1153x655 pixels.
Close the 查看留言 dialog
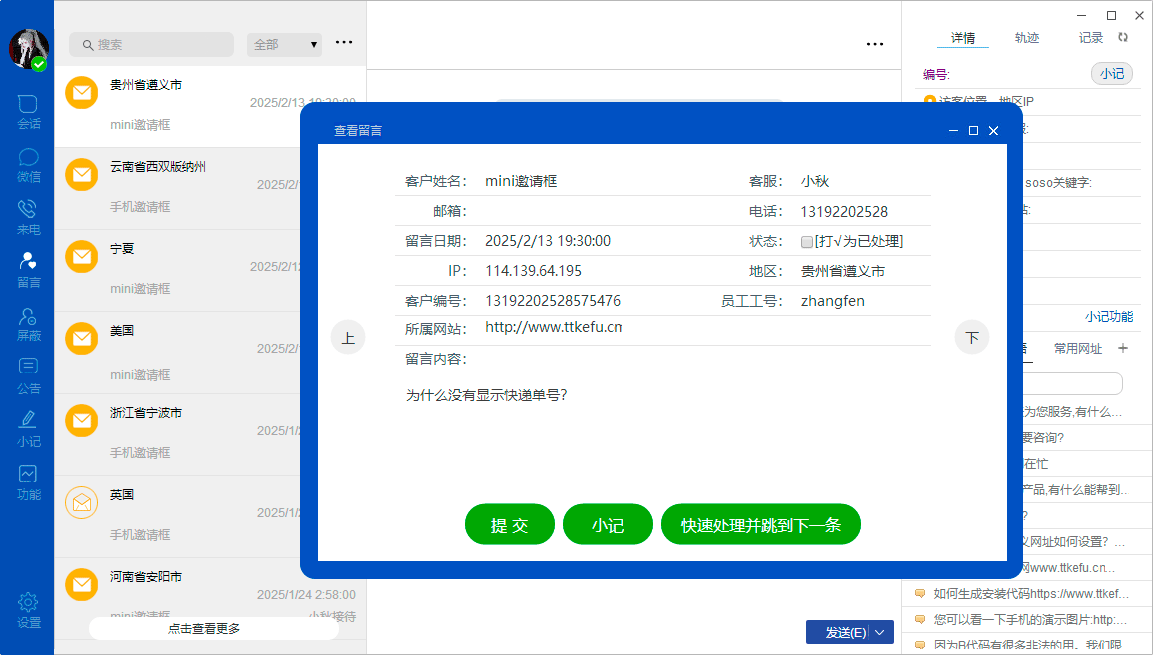(993, 131)
